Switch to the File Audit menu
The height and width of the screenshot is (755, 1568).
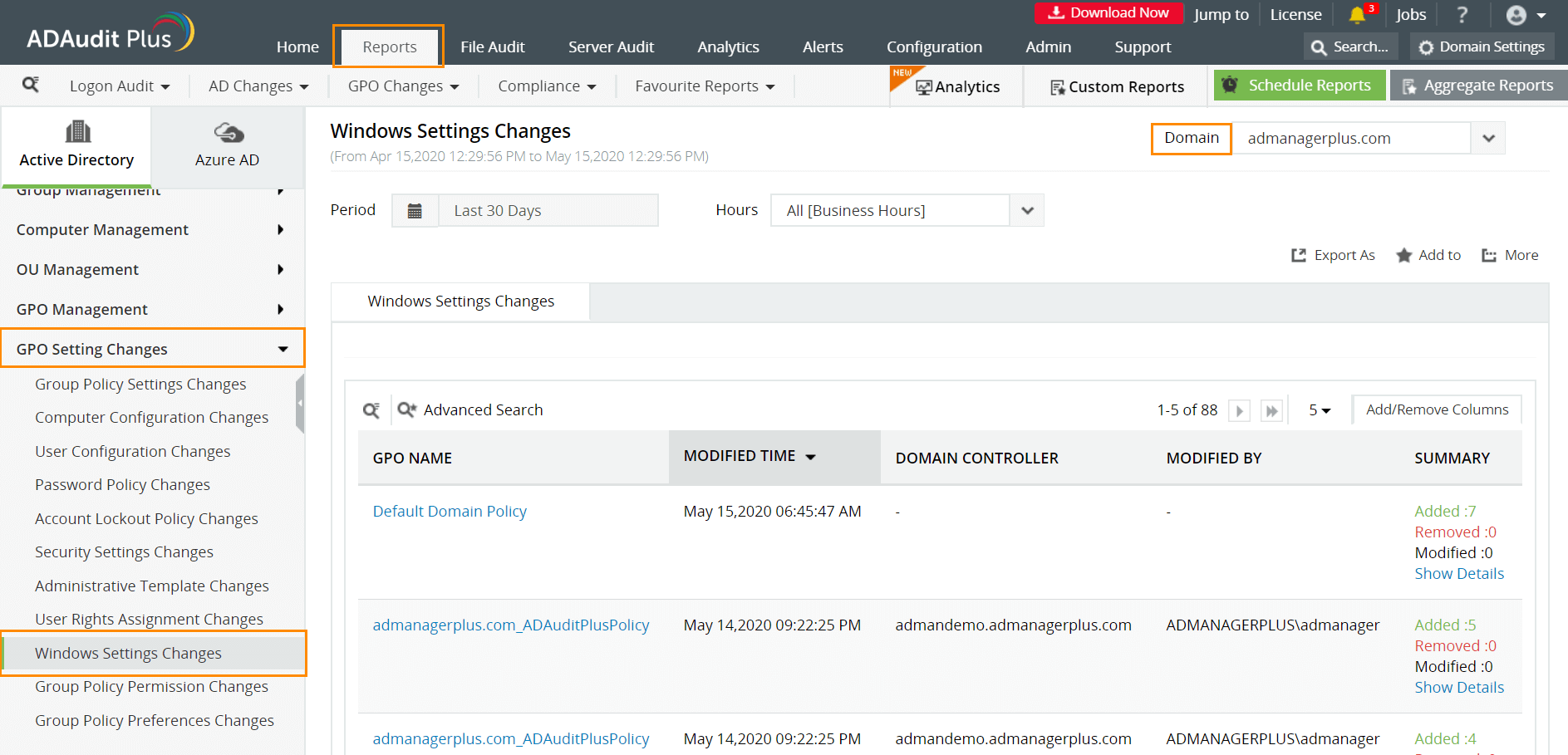click(x=493, y=47)
